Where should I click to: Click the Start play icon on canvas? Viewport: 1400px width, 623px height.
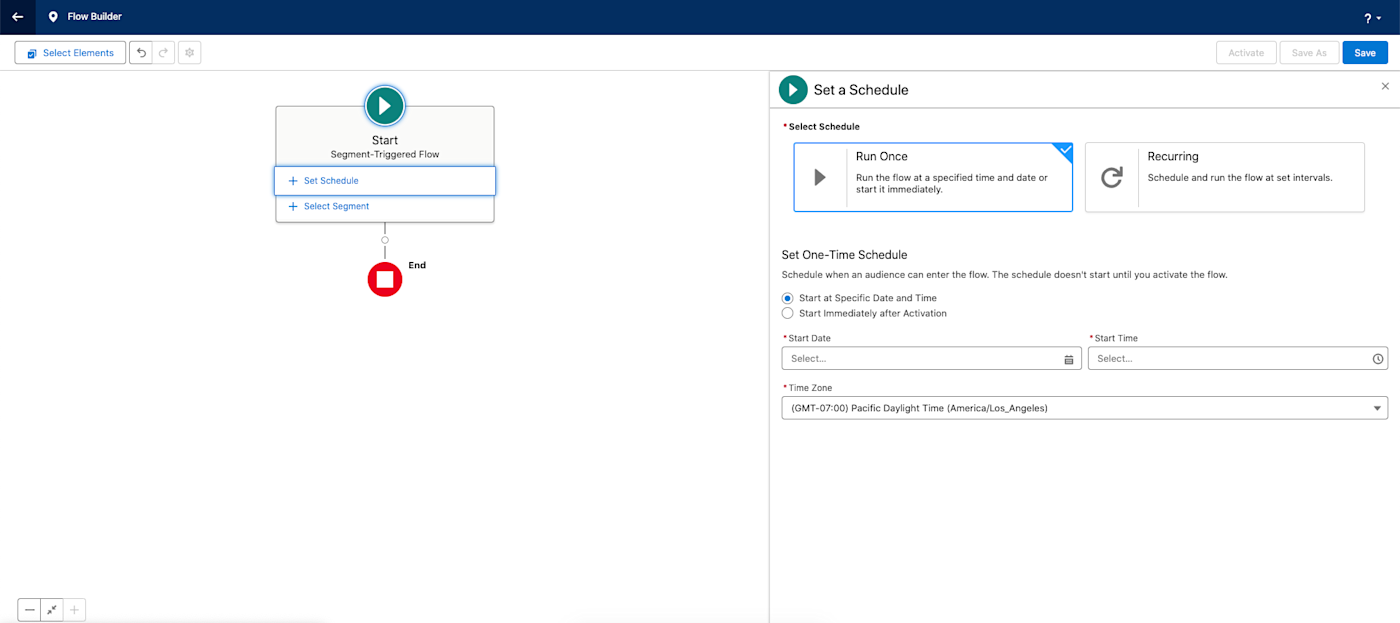385,105
